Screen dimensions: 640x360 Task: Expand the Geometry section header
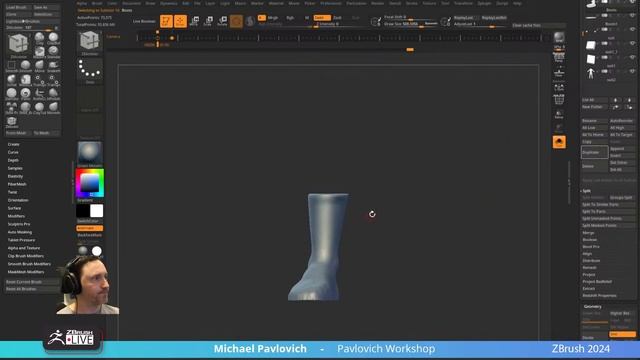coord(592,307)
